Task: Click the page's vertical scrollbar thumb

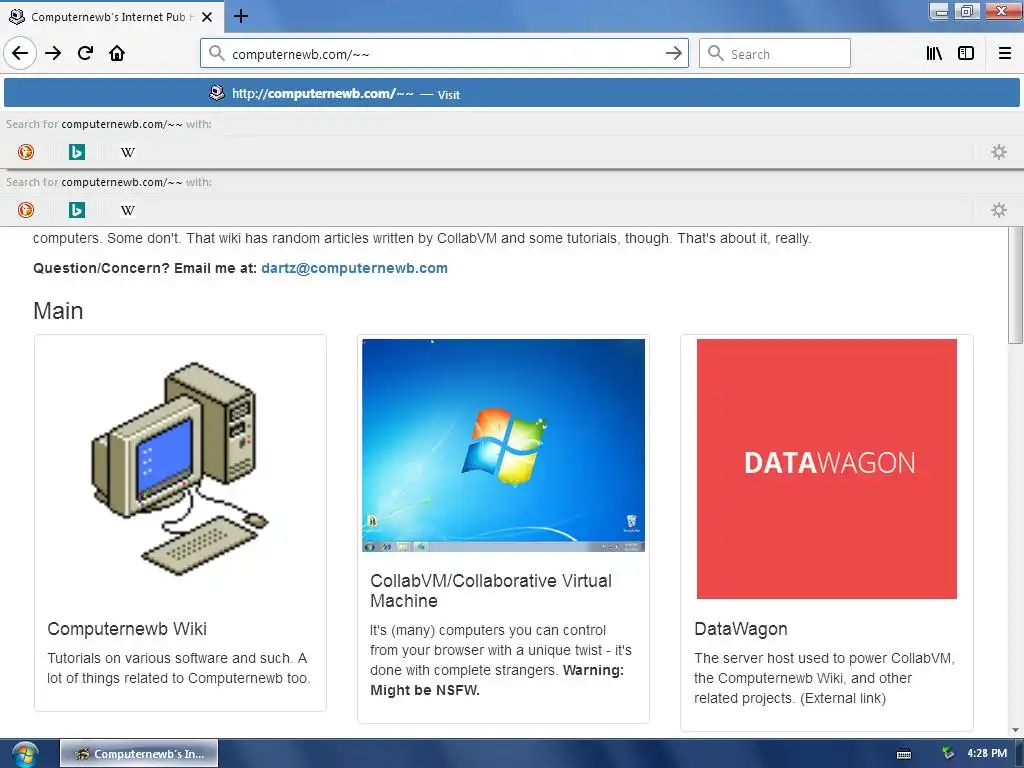Action: [1016, 285]
